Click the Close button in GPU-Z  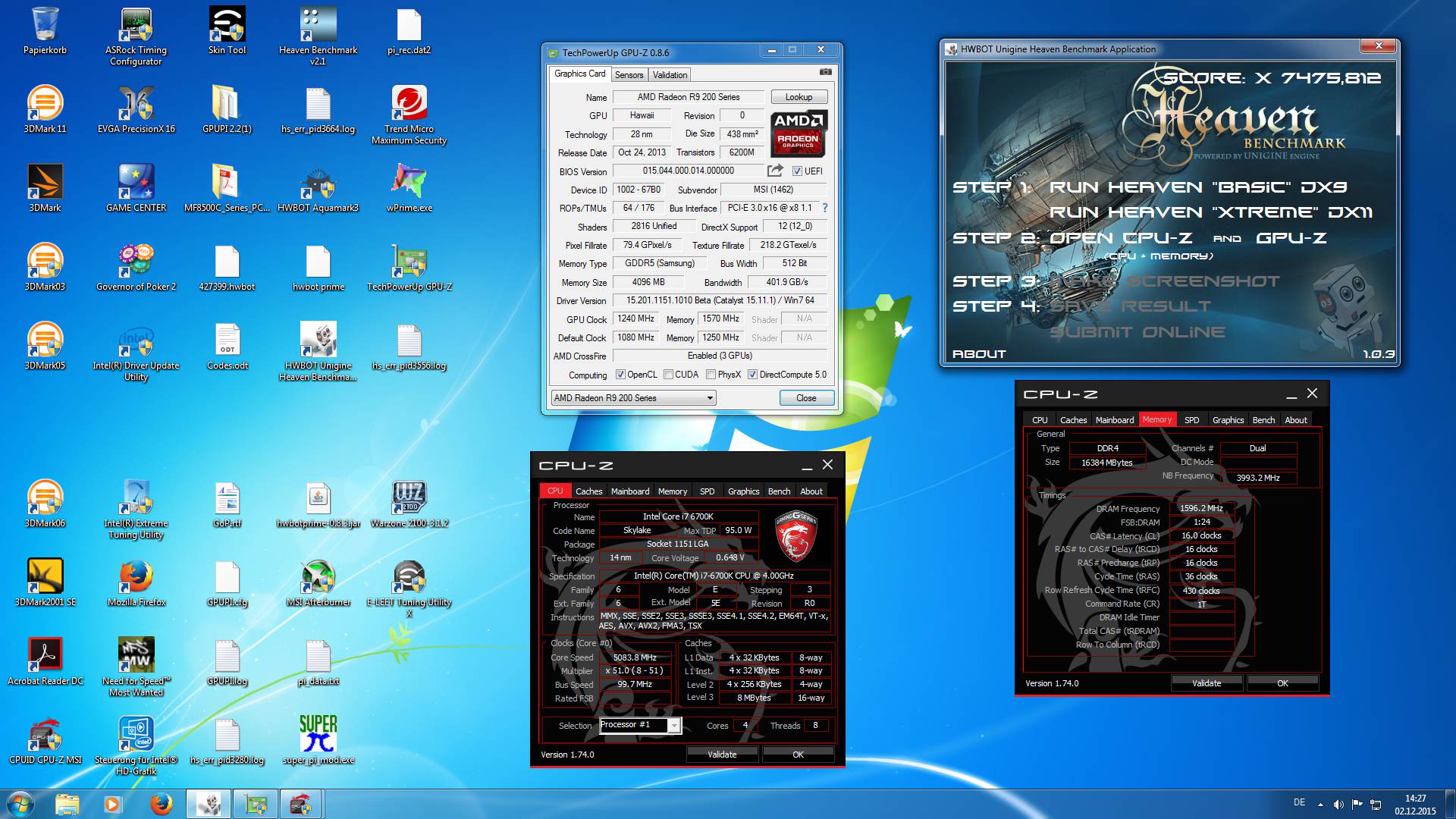[806, 398]
